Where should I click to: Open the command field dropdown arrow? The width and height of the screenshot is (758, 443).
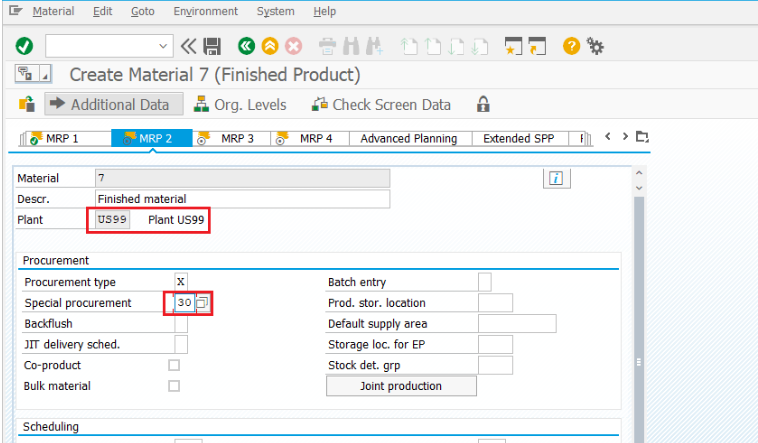click(x=164, y=46)
